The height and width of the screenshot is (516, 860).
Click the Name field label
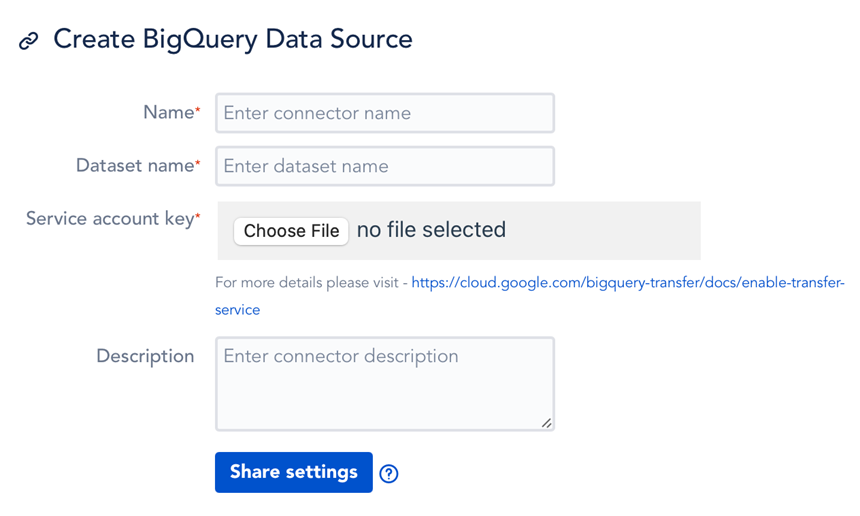coord(167,113)
